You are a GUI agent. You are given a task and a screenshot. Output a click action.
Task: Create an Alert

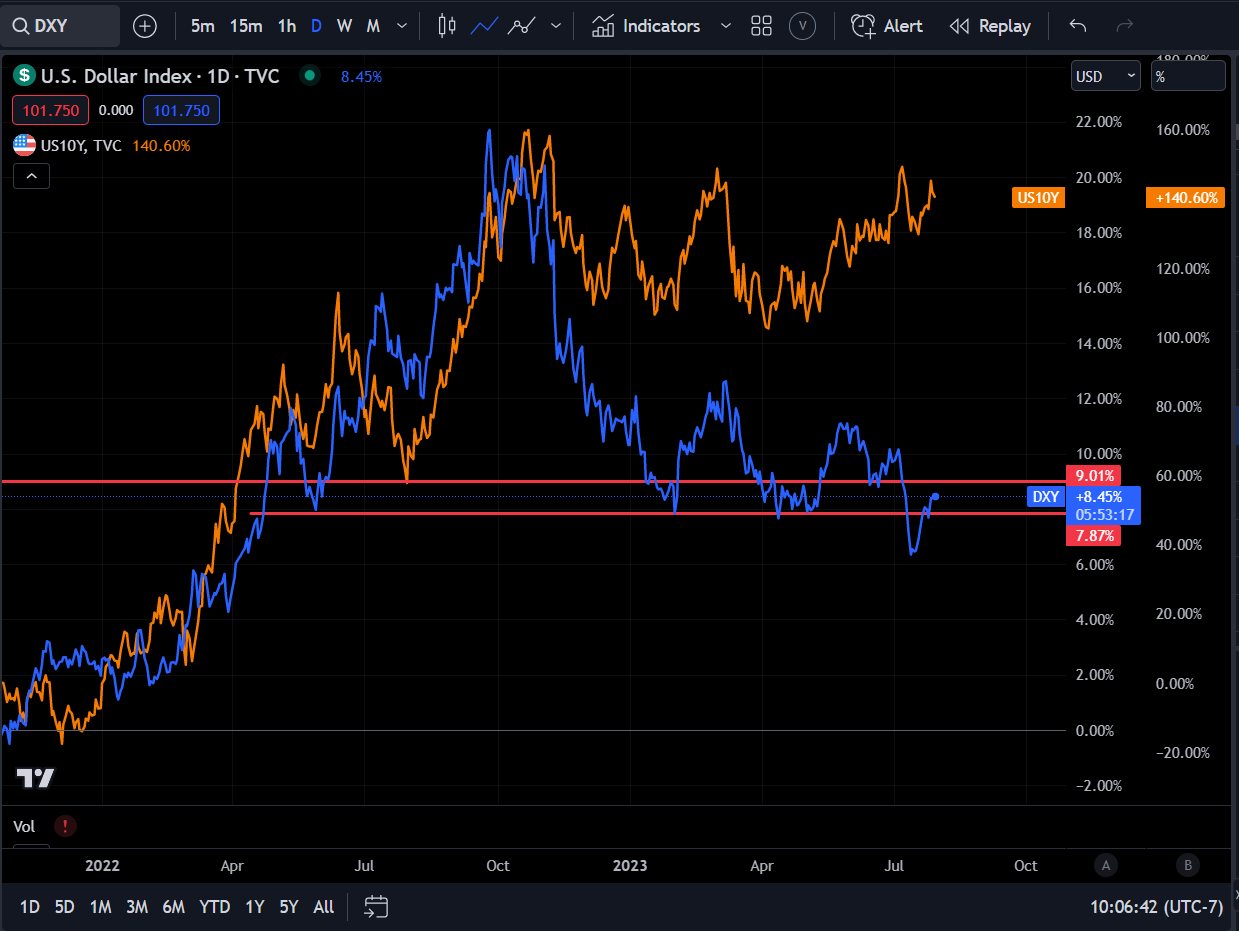(x=887, y=26)
